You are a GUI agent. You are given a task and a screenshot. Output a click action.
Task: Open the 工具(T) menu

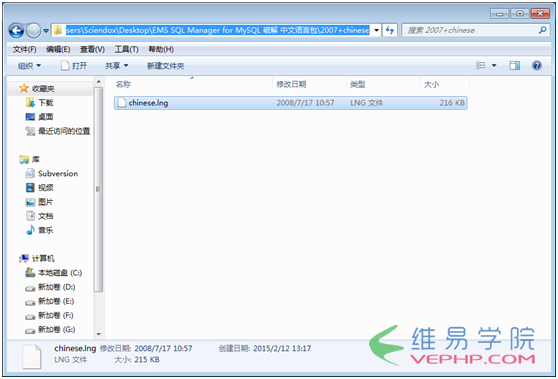(126, 49)
